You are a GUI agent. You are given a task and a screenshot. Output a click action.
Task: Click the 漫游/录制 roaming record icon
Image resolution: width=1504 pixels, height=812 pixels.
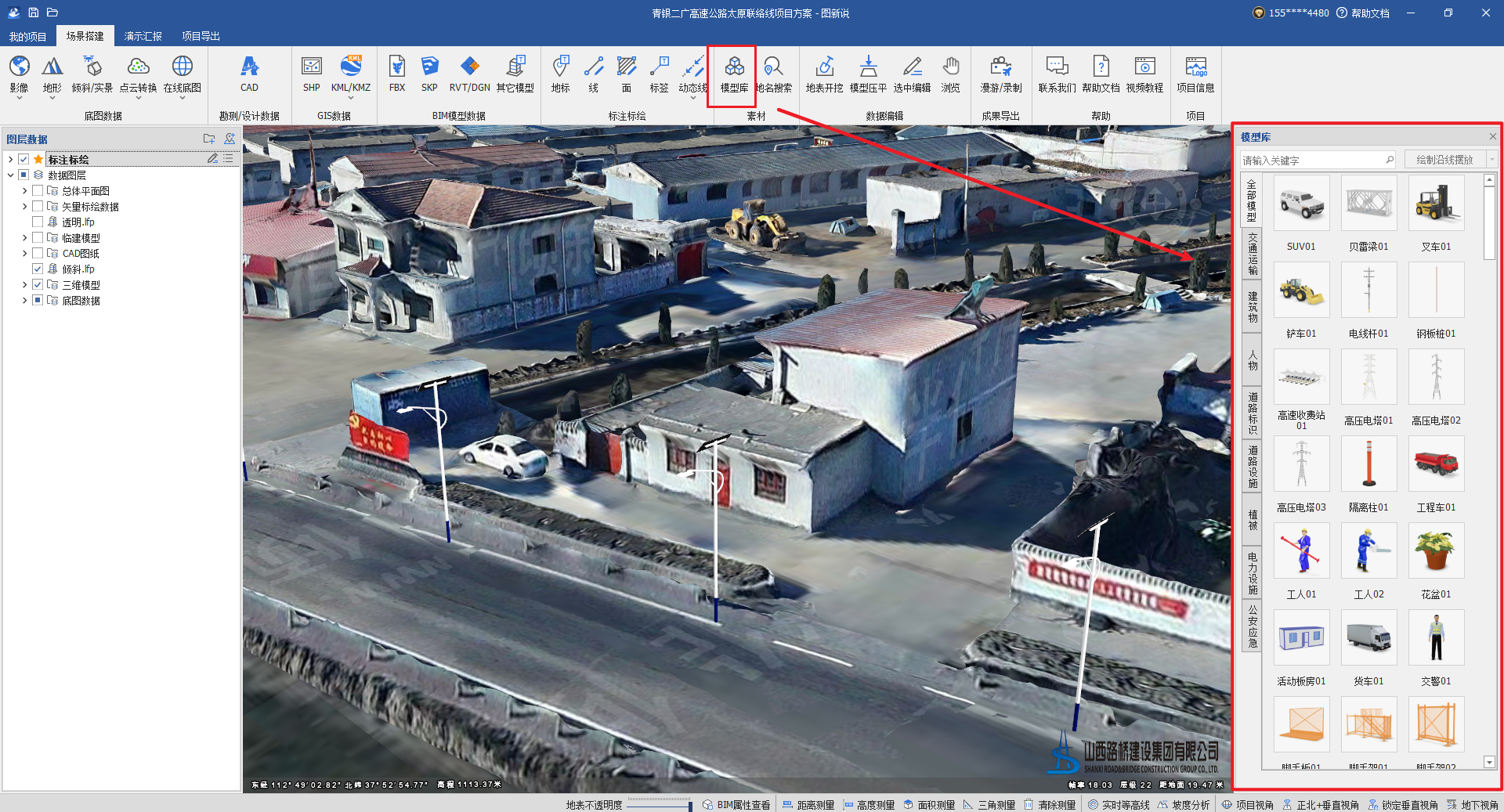(x=1000, y=74)
